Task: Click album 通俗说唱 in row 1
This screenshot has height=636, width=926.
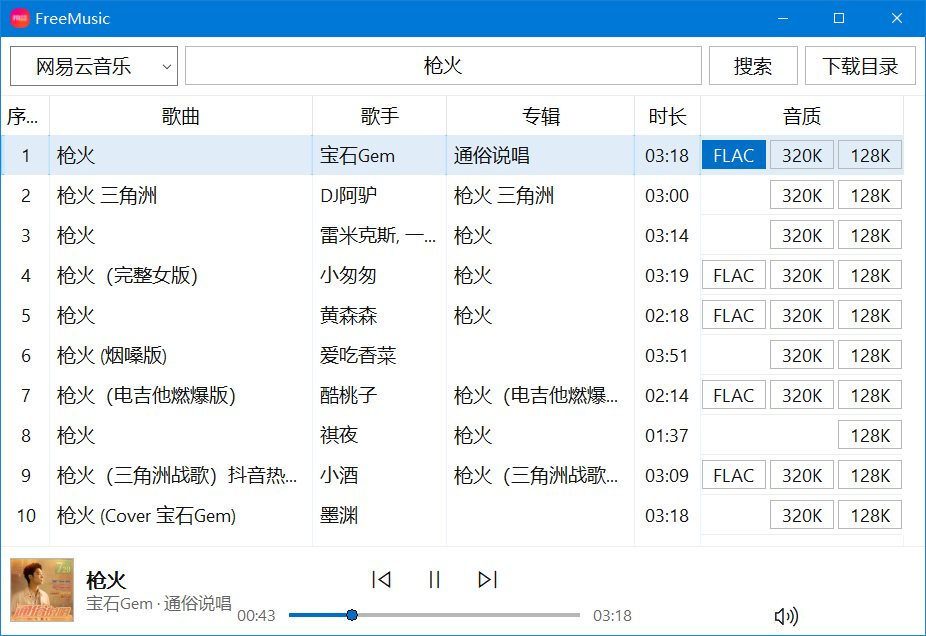Action: click(491, 155)
